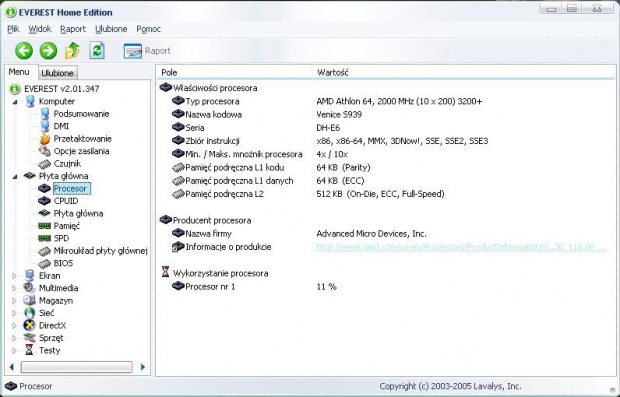The height and width of the screenshot is (397, 620).
Task: Open the Przetaktowanie flame icon
Action: point(45,139)
